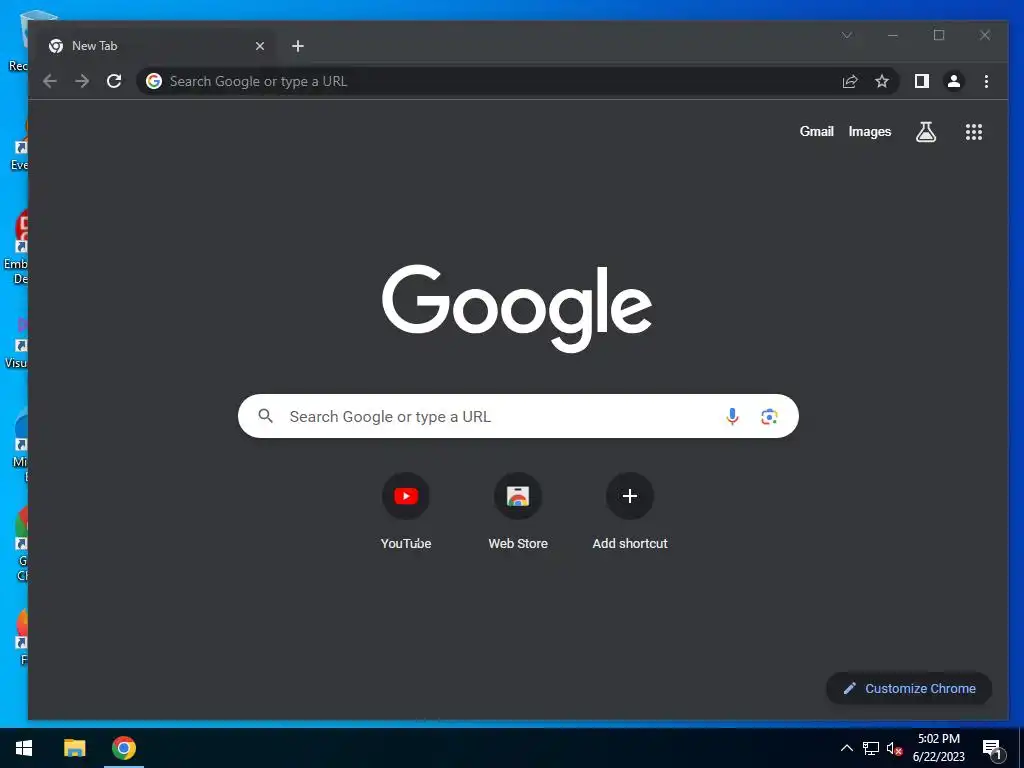
Task: Click the Chrome taskbar icon
Action: tap(123, 748)
